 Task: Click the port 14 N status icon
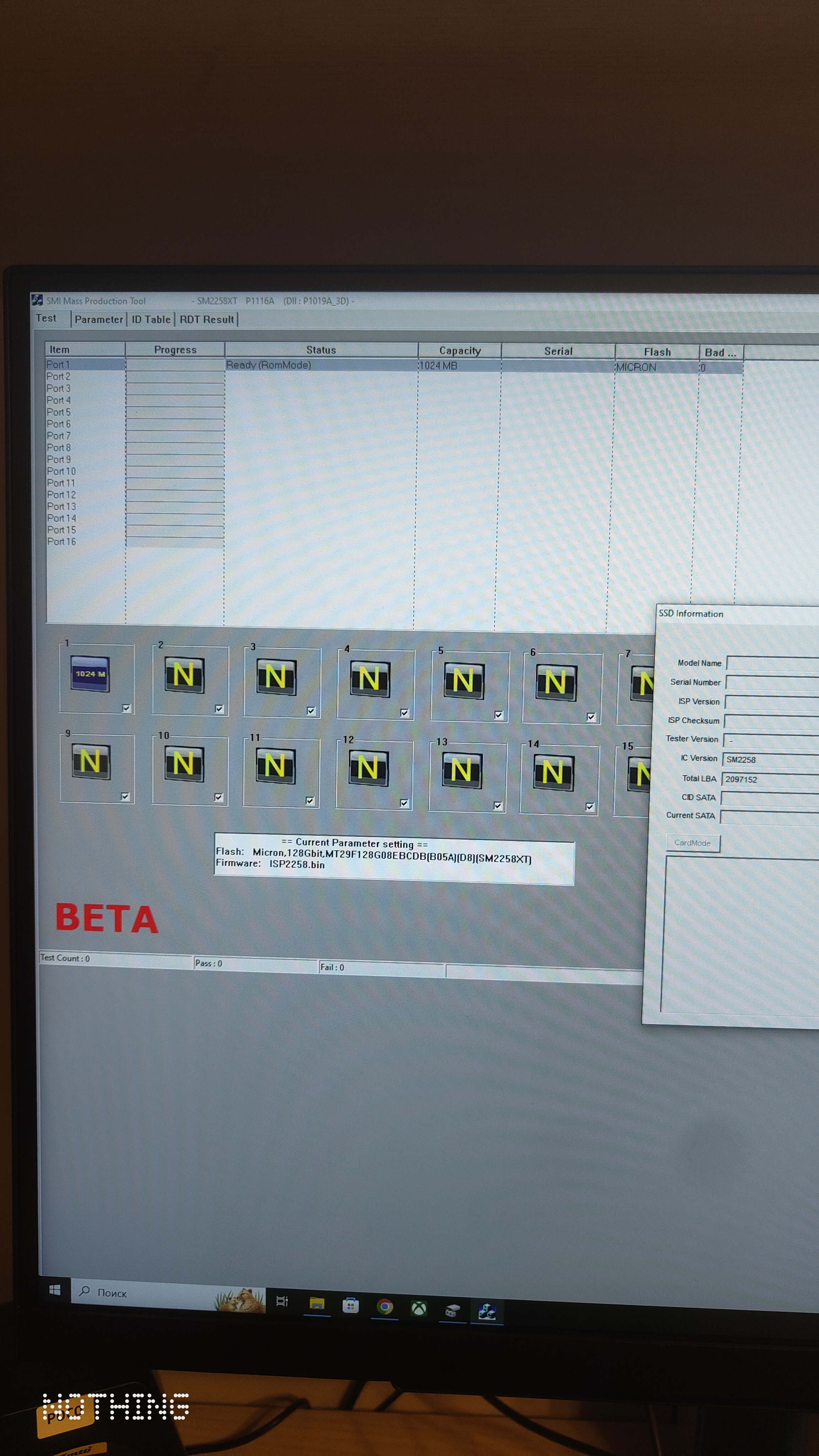(553, 773)
